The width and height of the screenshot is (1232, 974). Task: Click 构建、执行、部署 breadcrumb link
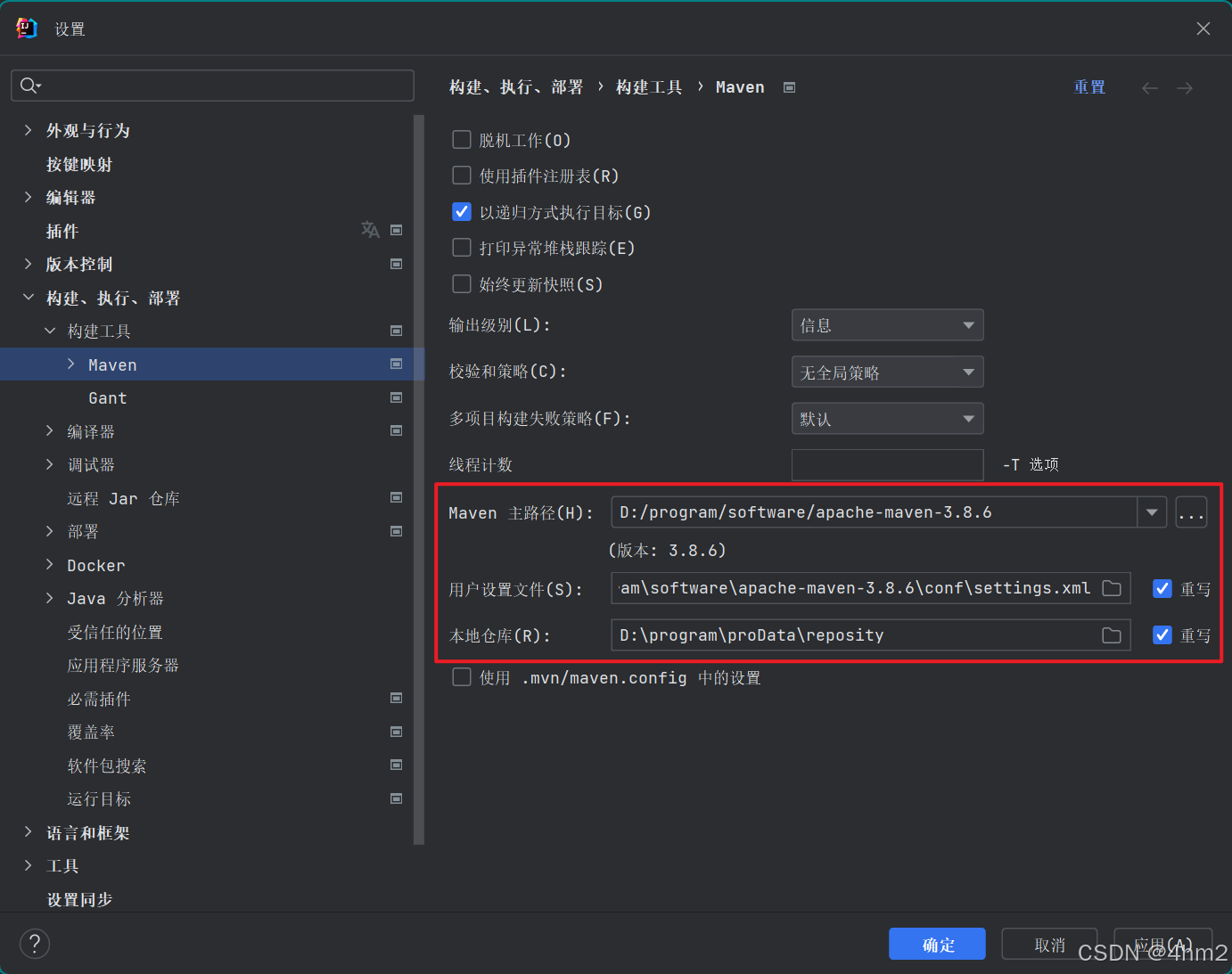516,87
